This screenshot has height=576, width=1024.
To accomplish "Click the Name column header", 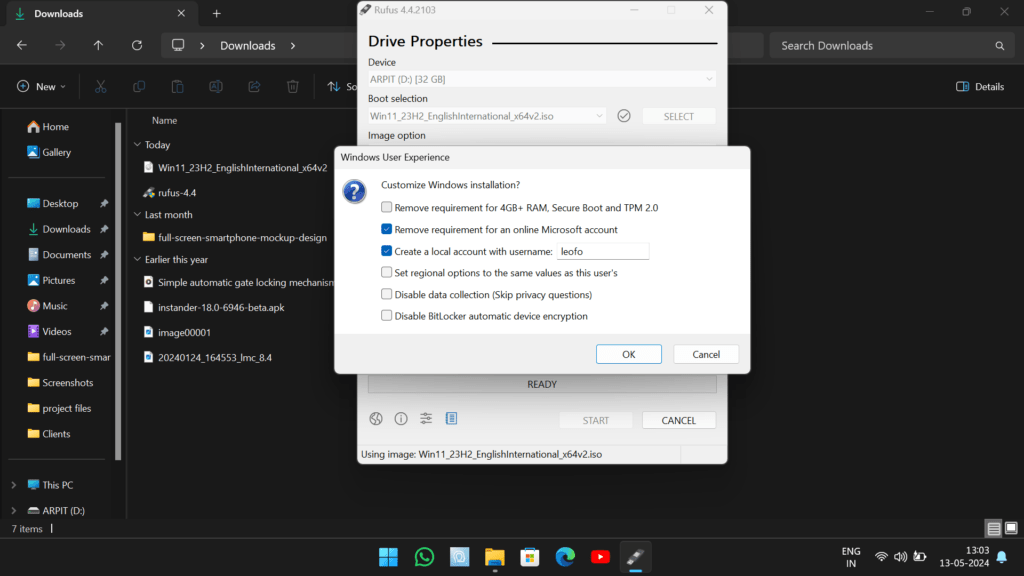I will pos(165,120).
